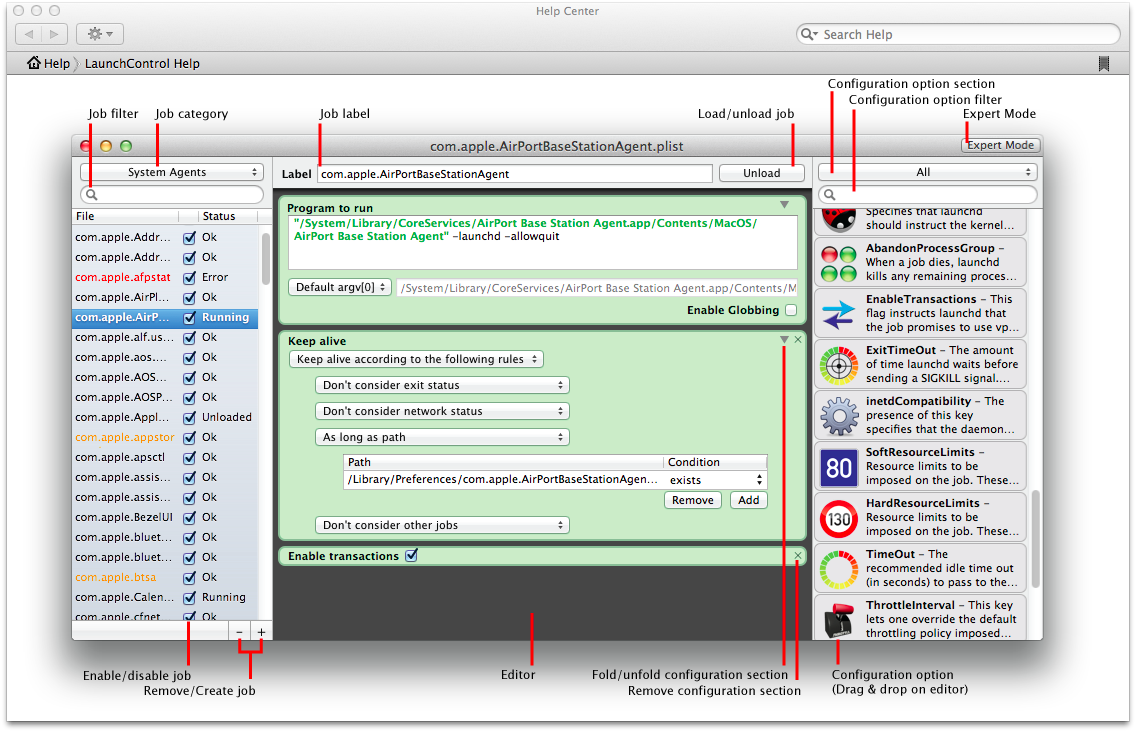Sort jobs by File column header
The image size is (1136, 732).
click(125, 216)
